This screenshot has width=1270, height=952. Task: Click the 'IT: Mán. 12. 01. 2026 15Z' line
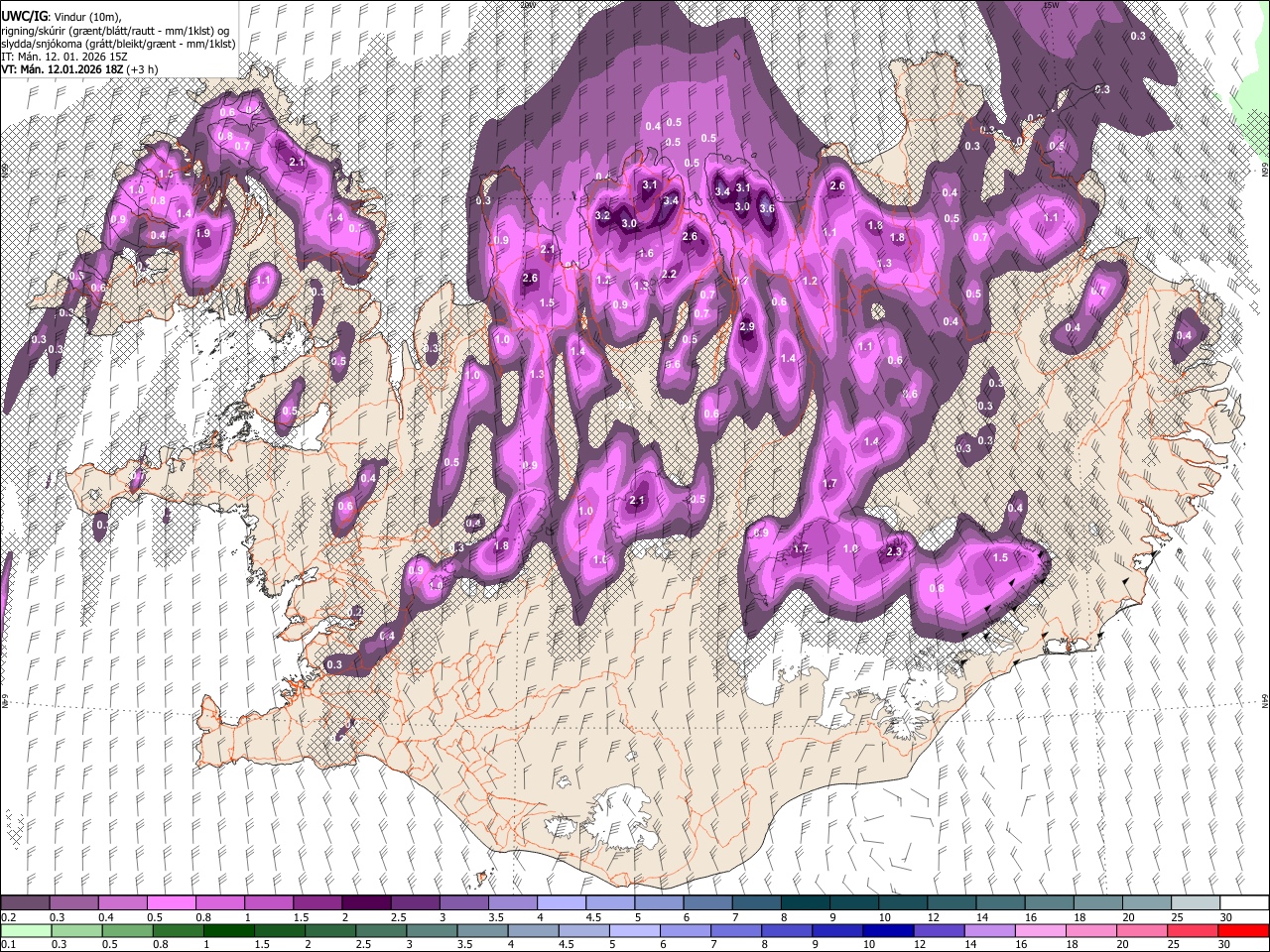[x=63, y=57]
